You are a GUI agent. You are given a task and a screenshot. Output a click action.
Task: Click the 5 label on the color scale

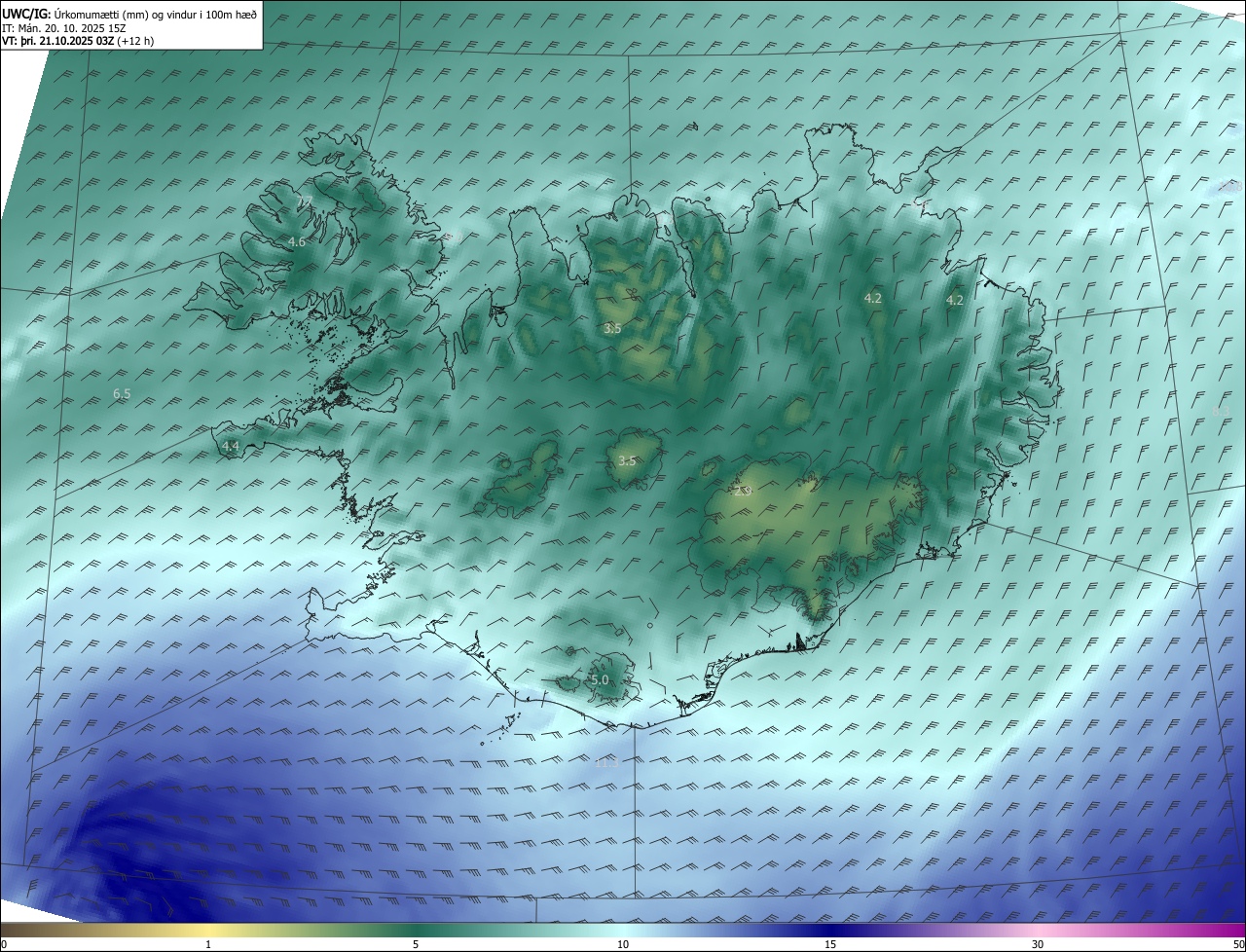tap(416, 944)
